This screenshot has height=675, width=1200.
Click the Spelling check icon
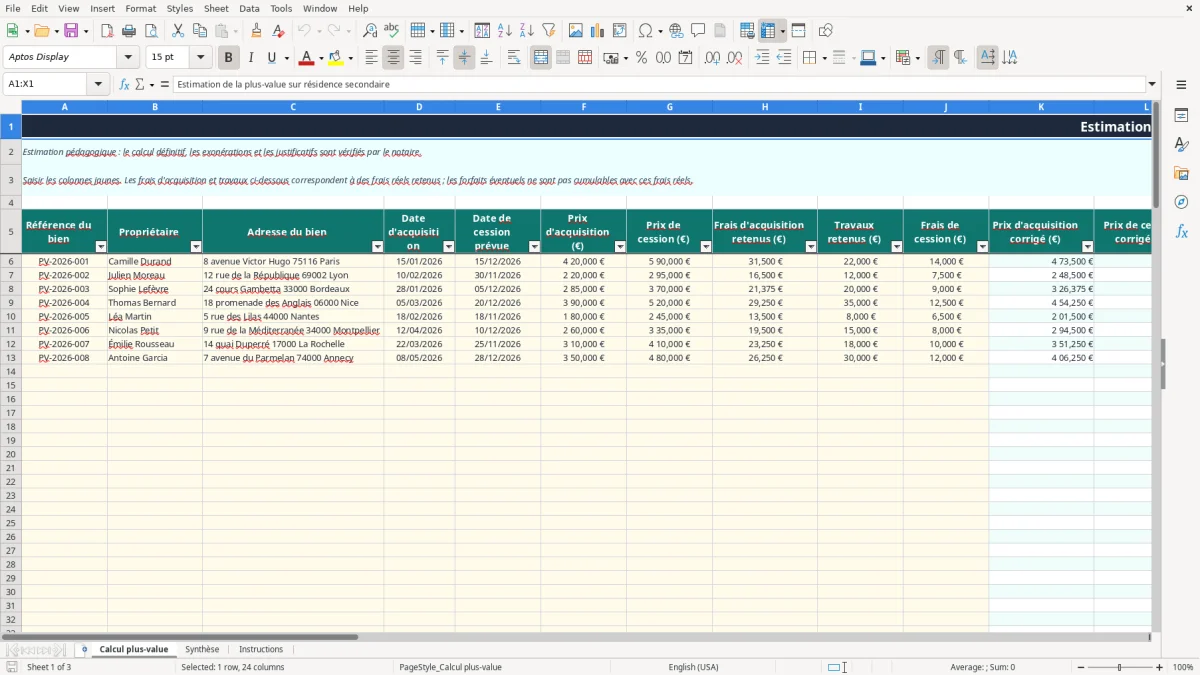click(392, 31)
